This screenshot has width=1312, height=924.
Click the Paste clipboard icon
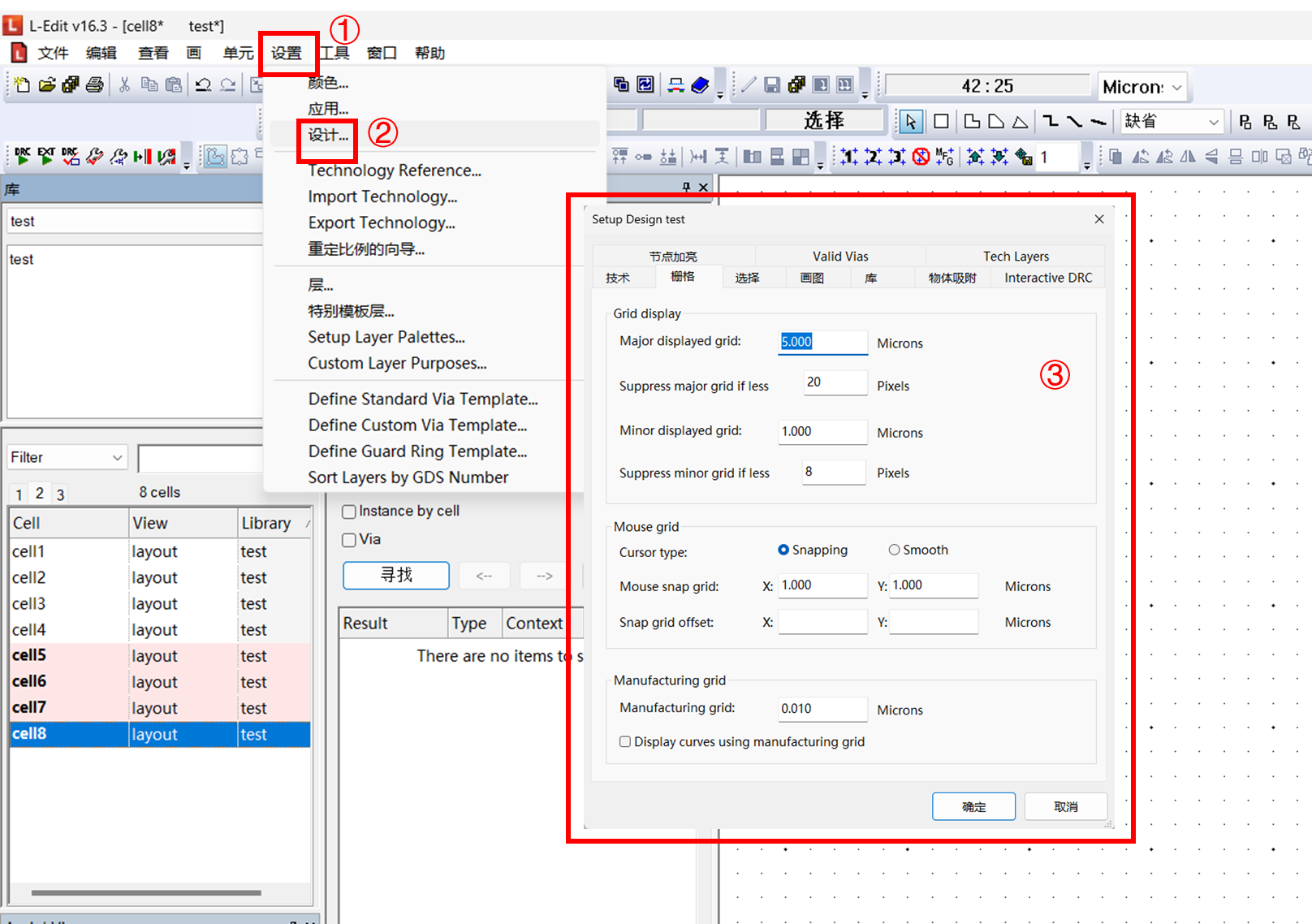tap(173, 84)
